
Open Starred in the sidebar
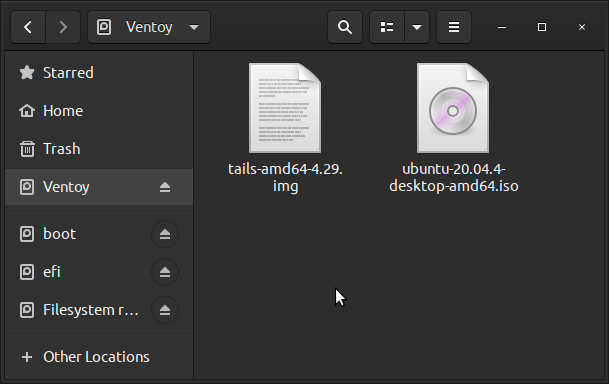(x=99, y=73)
